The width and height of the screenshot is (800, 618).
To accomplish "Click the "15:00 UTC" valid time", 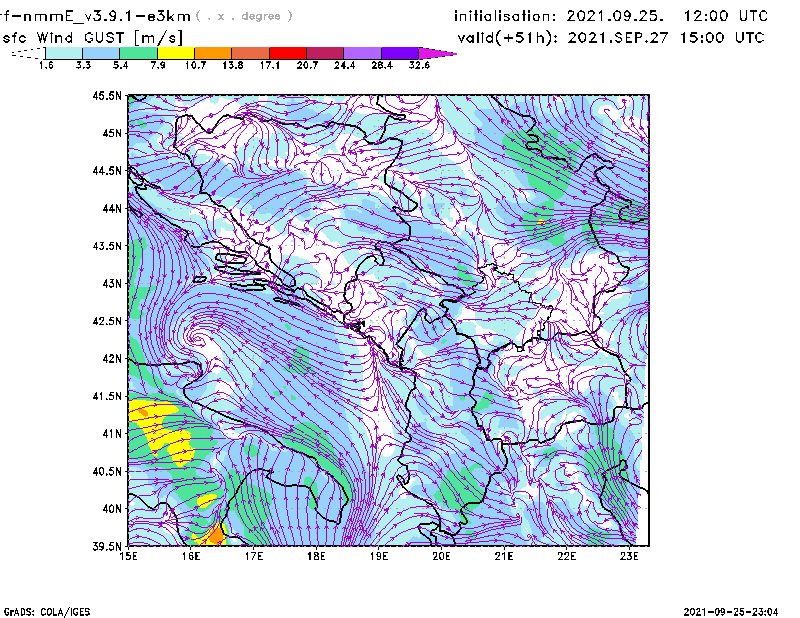I will tap(722, 38).
